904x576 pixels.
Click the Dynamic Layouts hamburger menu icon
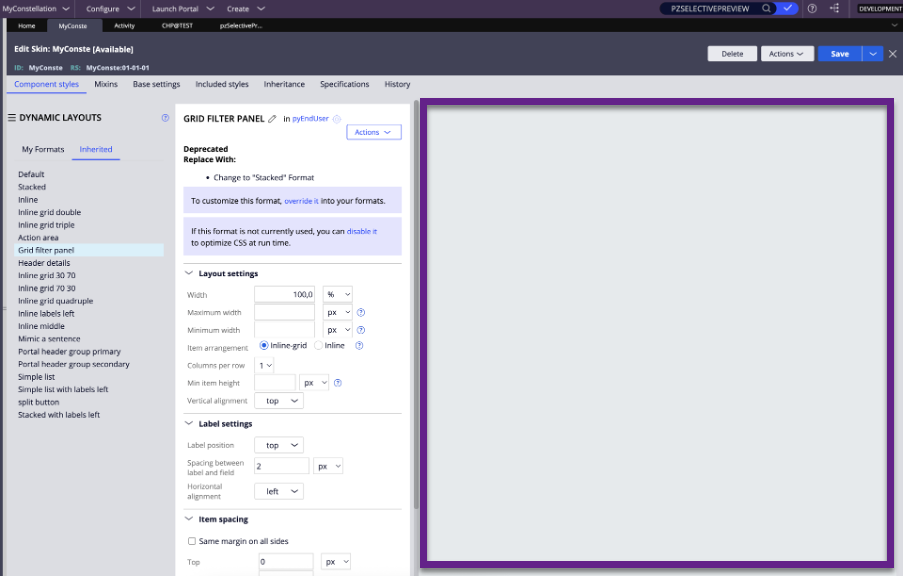(x=12, y=118)
